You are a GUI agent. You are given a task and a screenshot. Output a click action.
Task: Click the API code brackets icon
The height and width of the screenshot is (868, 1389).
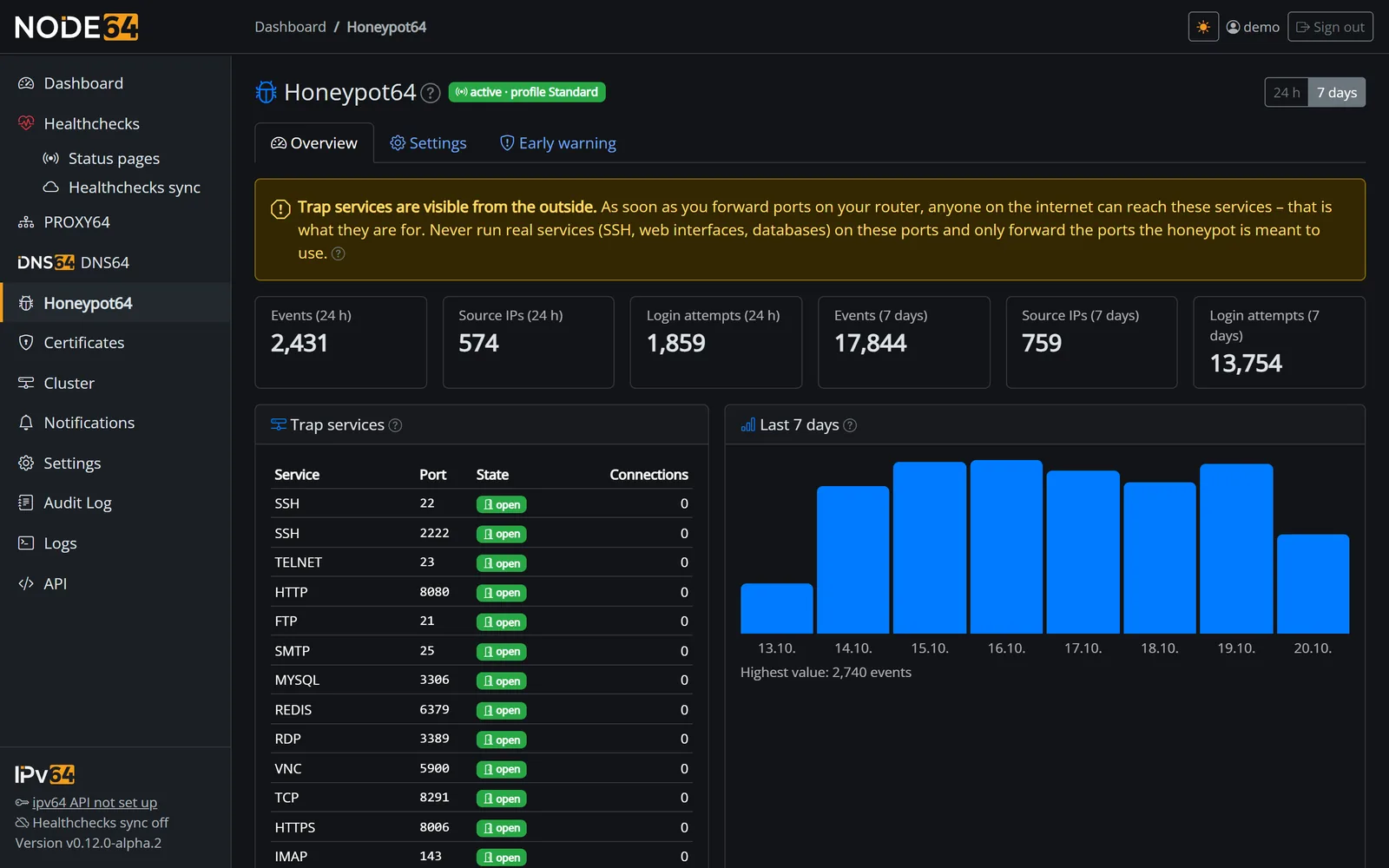coord(26,583)
